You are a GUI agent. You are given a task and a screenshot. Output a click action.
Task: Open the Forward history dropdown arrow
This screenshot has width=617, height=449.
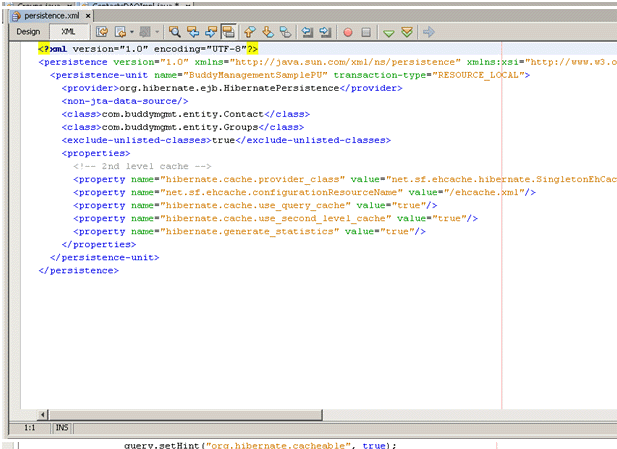point(157,32)
